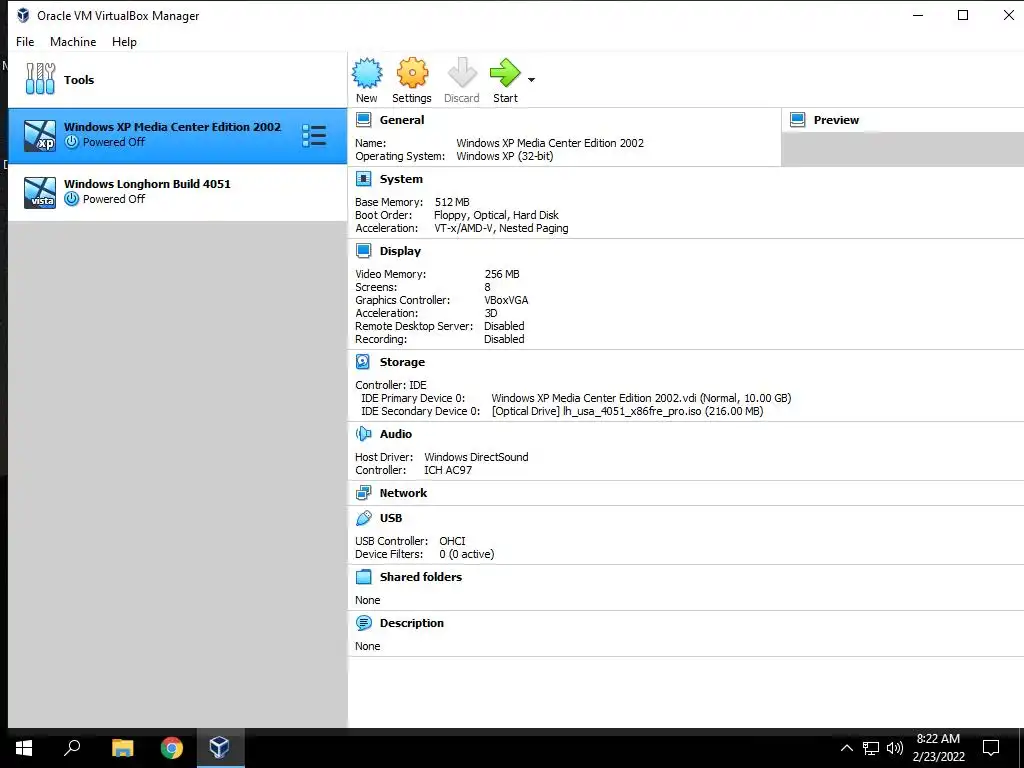This screenshot has height=768, width=1024.
Task: Click the OHCI USB controller value
Action: (452, 541)
